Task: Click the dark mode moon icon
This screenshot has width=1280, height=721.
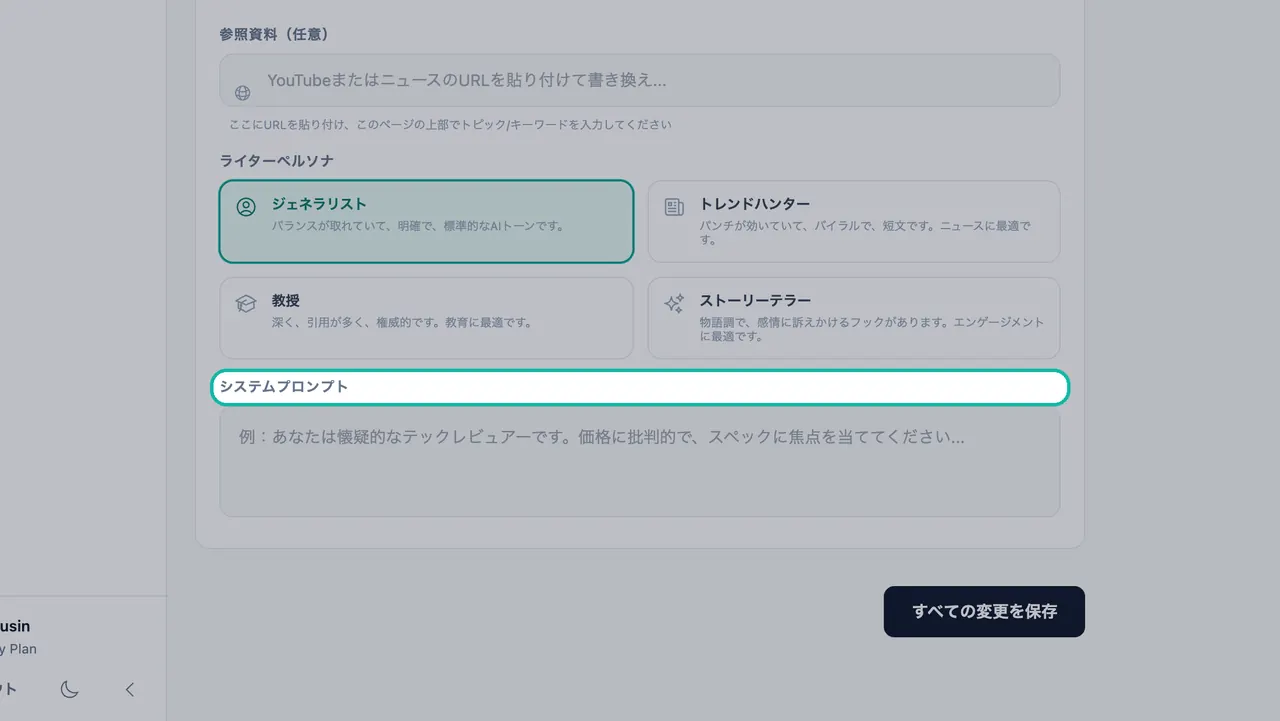Action: [69, 689]
